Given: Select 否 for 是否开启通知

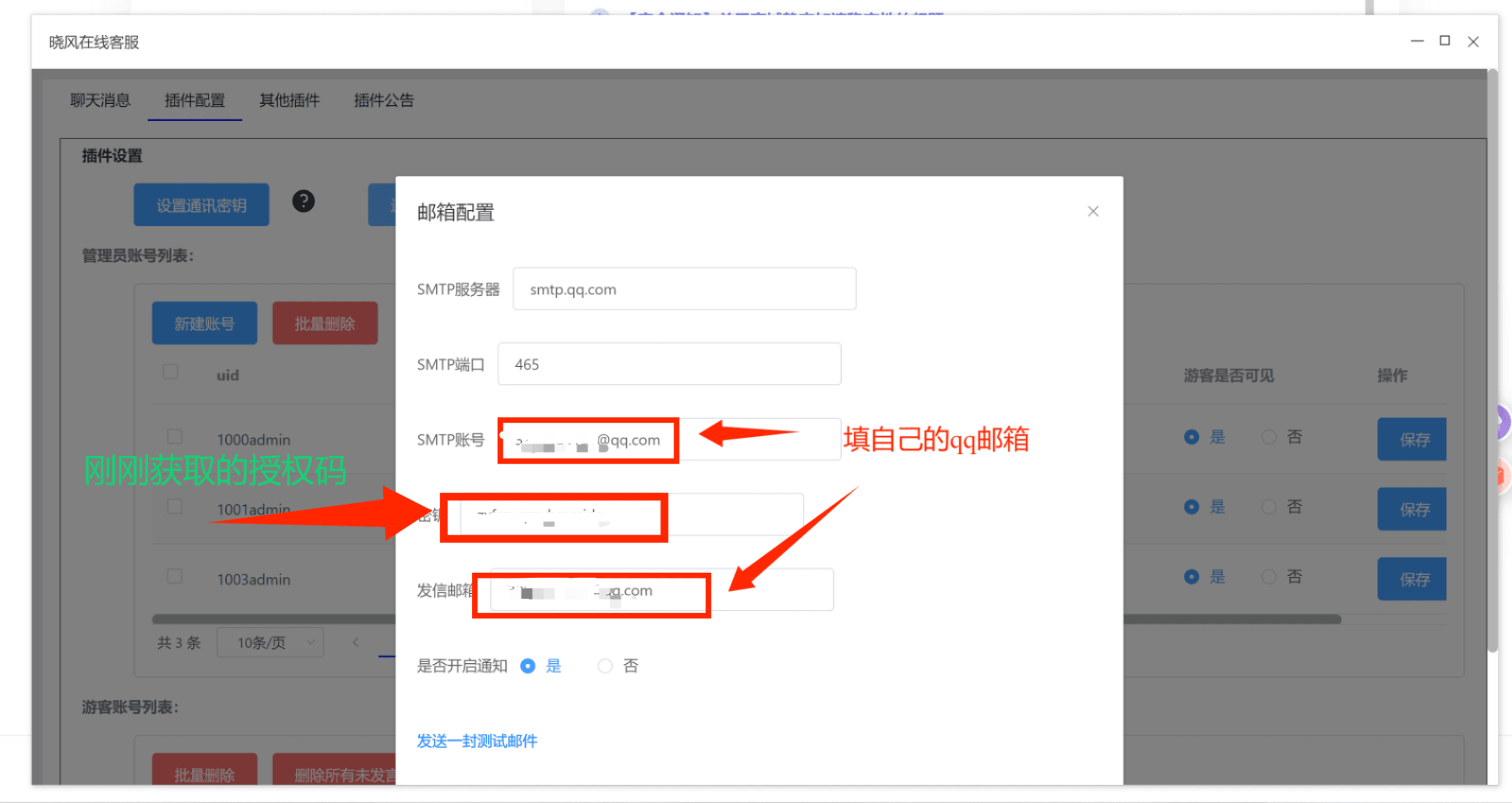Looking at the screenshot, I should [604, 665].
